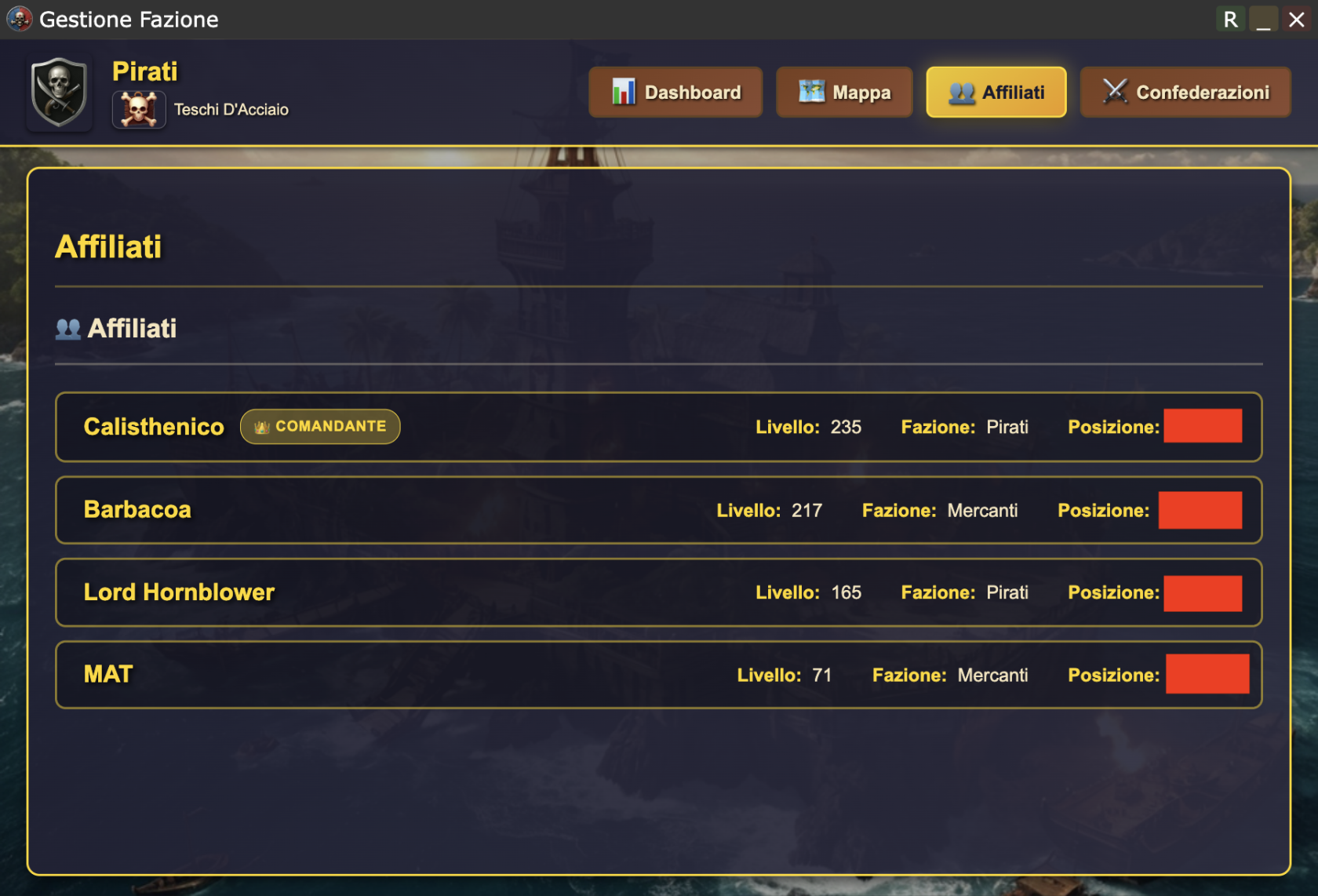Screen dimensions: 1318x896
Task: Click the crown icon in Comandante badge
Action: pyautogui.click(x=262, y=427)
